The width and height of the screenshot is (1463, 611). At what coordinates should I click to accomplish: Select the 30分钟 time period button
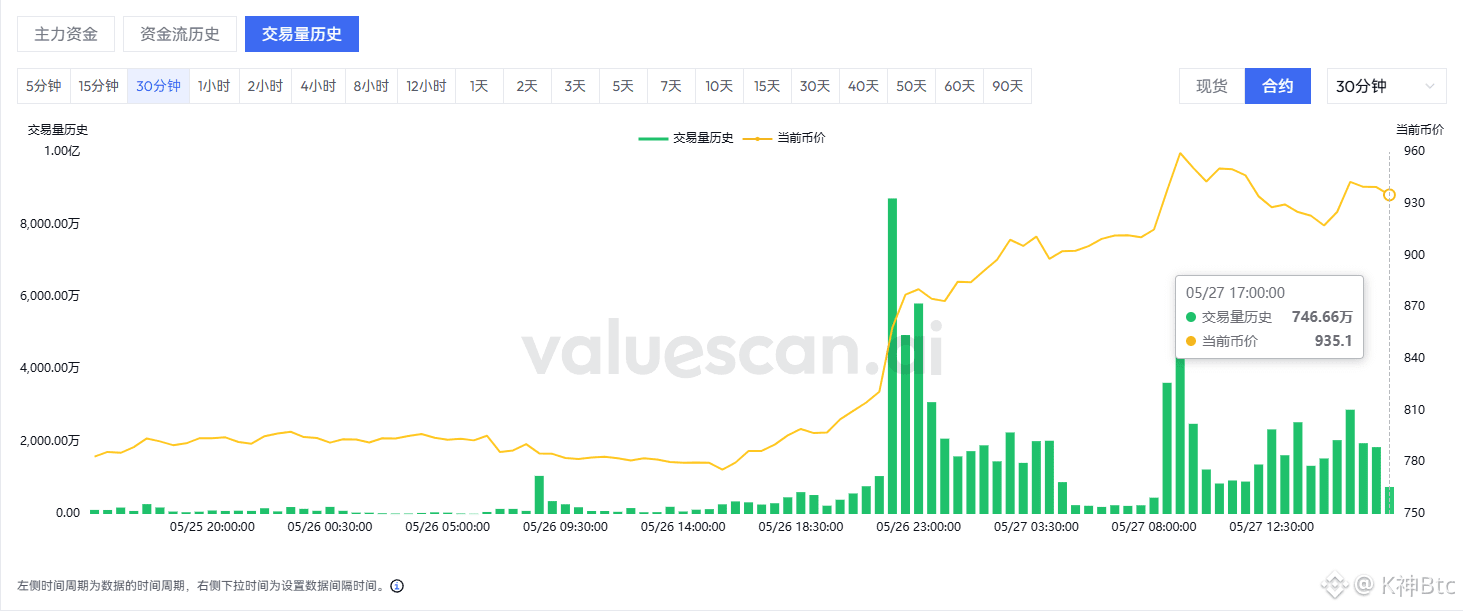158,86
